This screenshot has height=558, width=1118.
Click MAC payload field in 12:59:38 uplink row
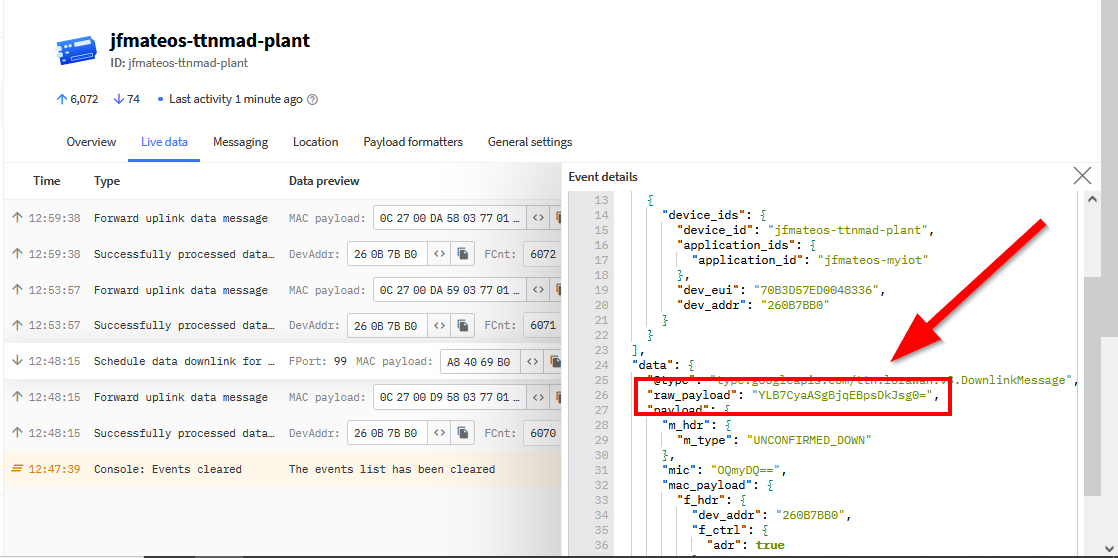coord(450,218)
